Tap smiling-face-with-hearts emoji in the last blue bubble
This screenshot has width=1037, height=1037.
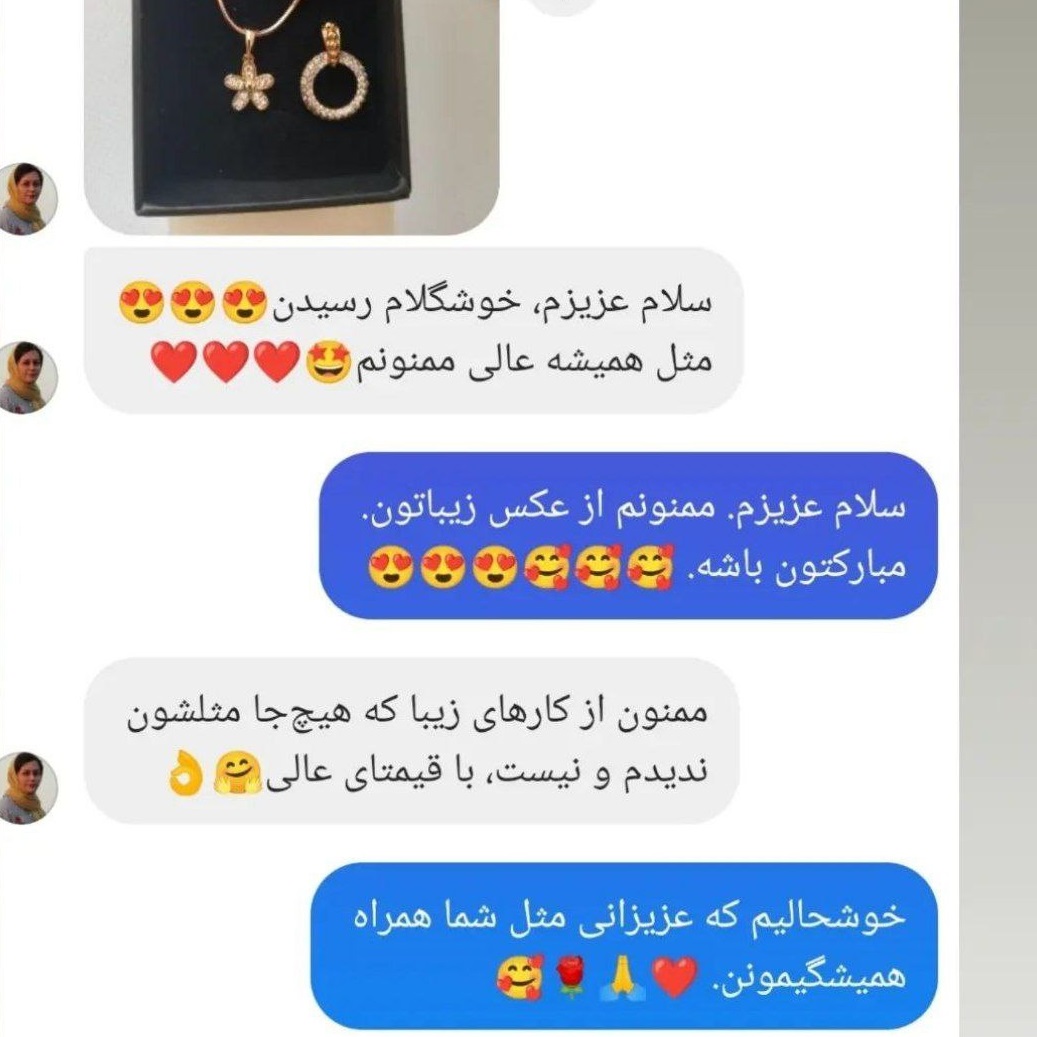coord(520,977)
